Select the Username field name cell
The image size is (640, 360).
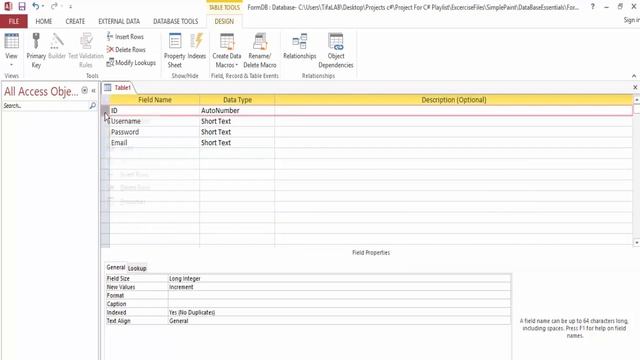154,121
